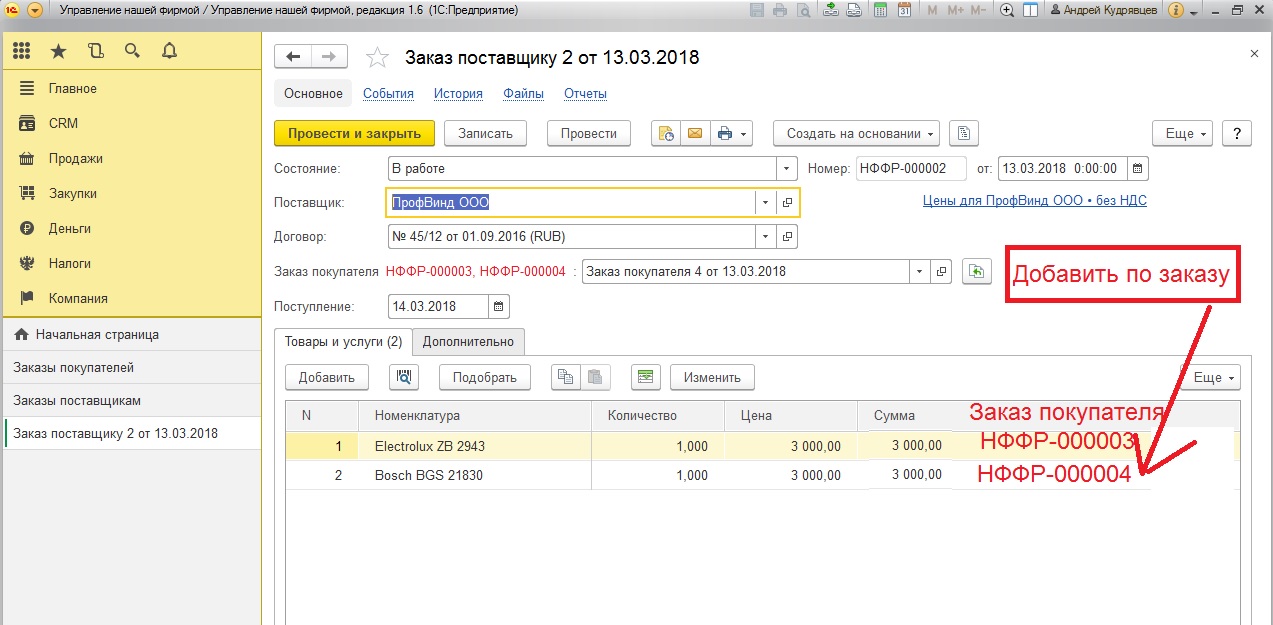1273x625 pixels.
Task: Click the barcode search icon next to Добавить
Action: [x=403, y=377]
